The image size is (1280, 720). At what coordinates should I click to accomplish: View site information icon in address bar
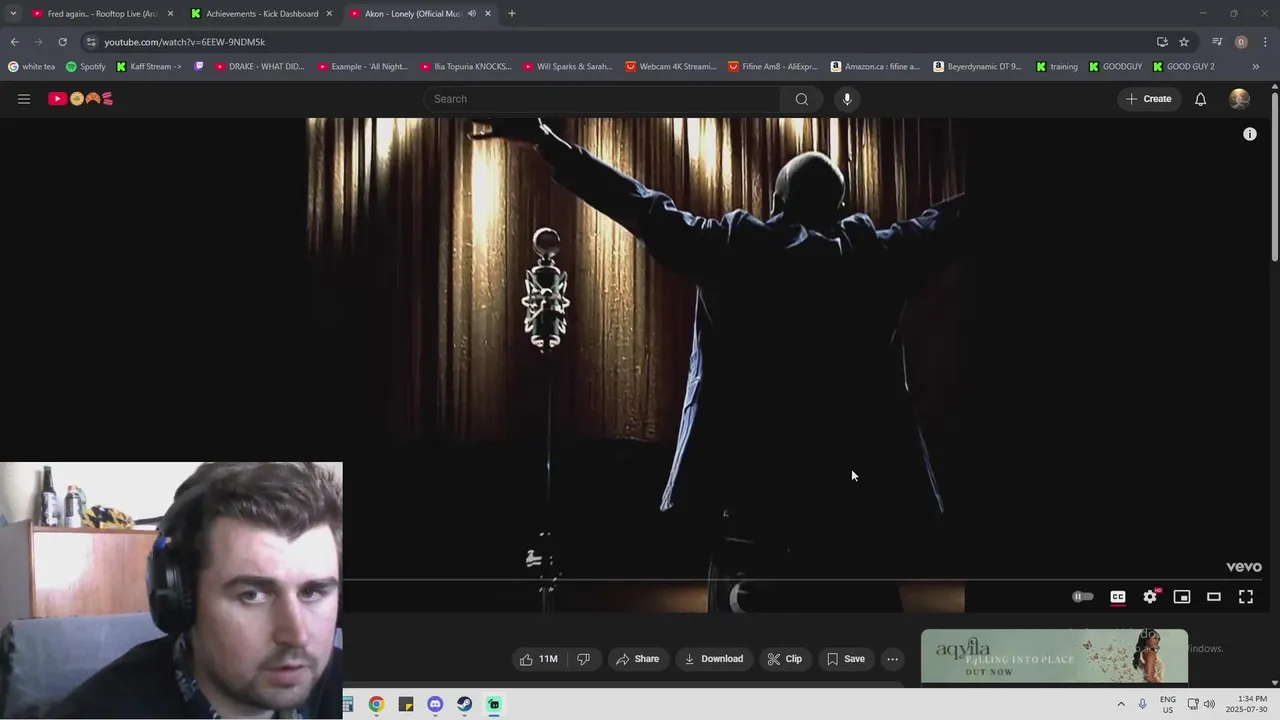(x=91, y=42)
